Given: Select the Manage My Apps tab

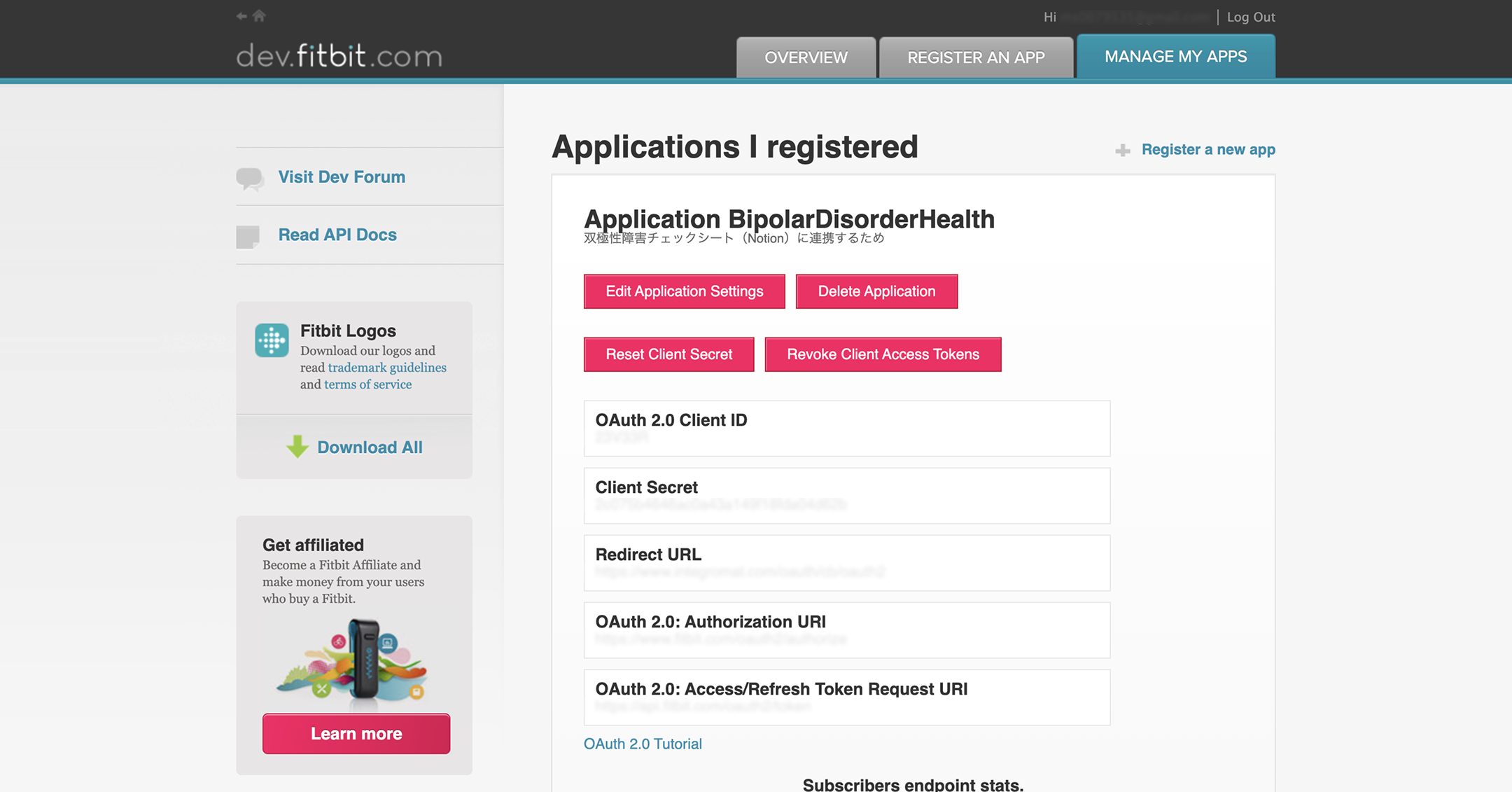Looking at the screenshot, I should coord(1175,57).
